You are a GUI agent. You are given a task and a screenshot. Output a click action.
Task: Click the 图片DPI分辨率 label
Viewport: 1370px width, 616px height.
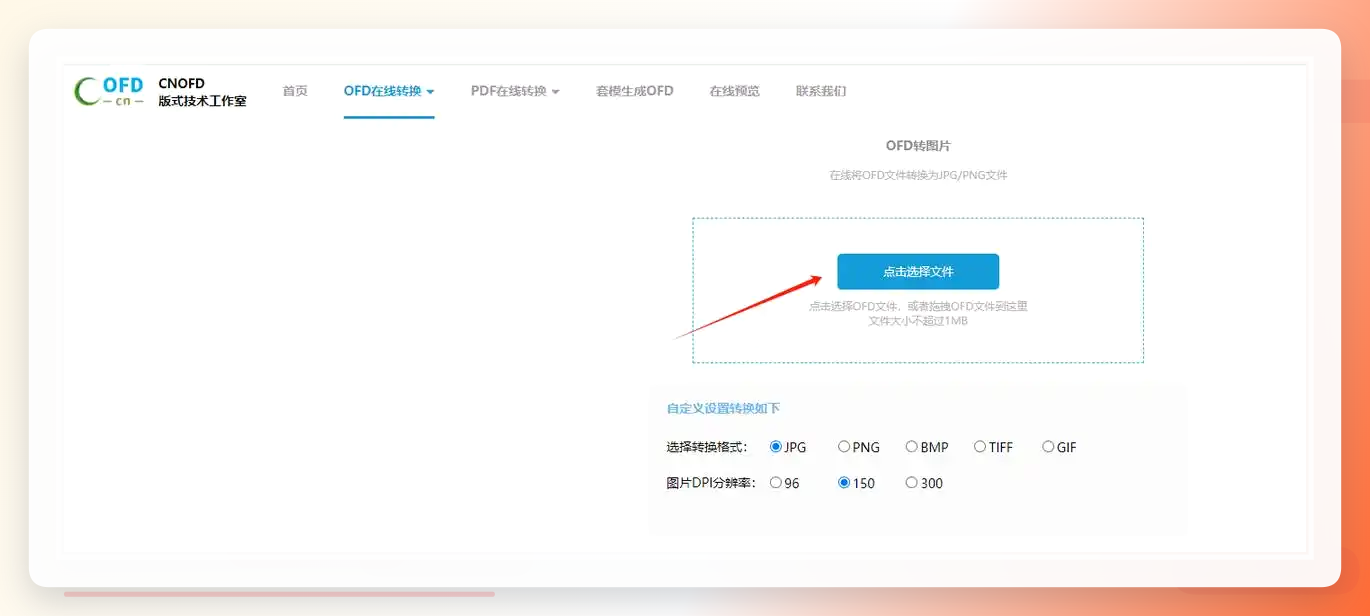pyautogui.click(x=711, y=483)
